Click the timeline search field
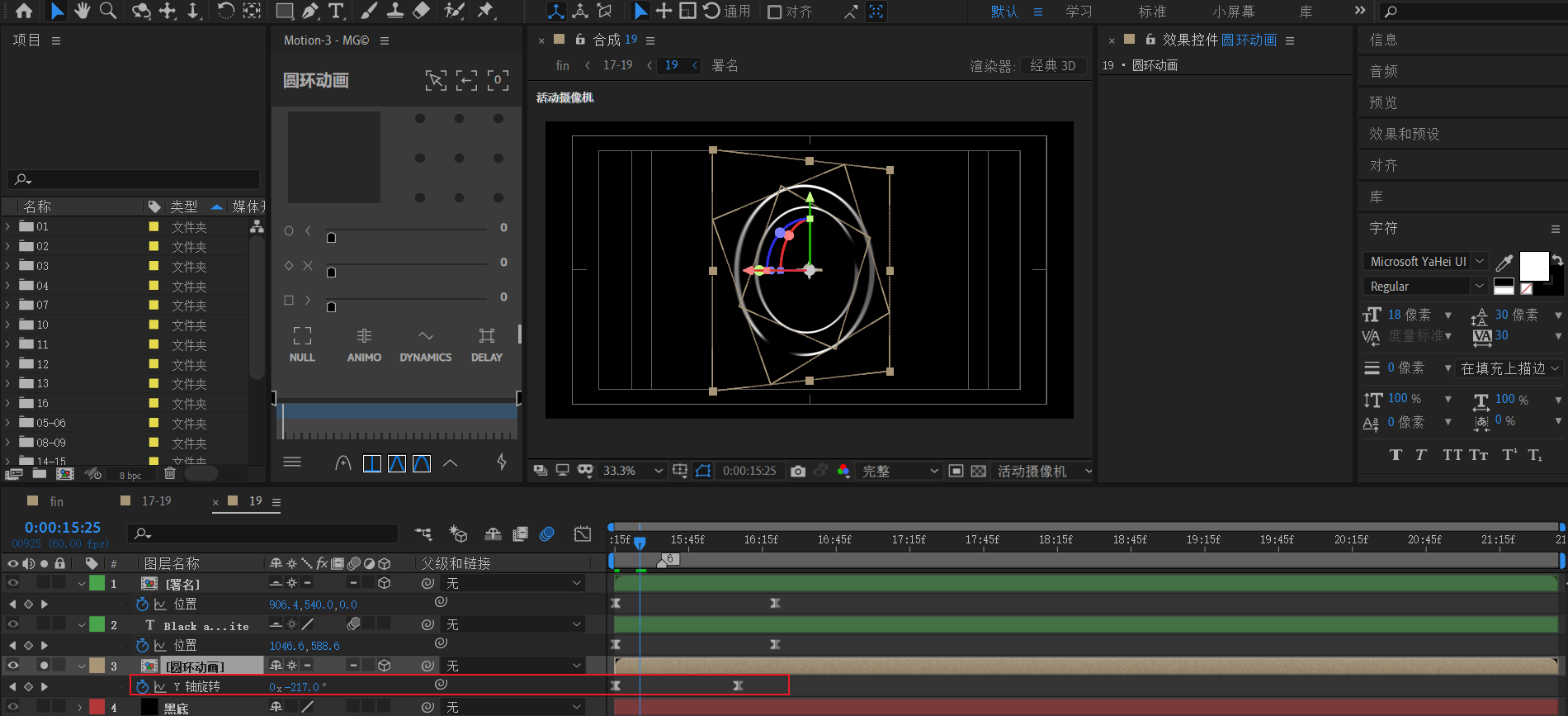This screenshot has height=716, width=1568. pyautogui.click(x=262, y=533)
